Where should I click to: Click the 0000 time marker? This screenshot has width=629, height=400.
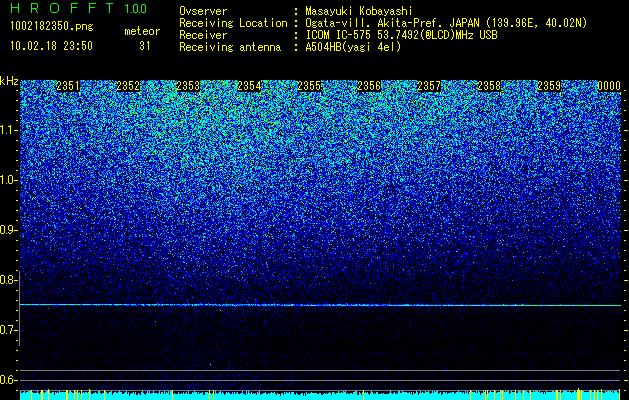click(x=609, y=86)
